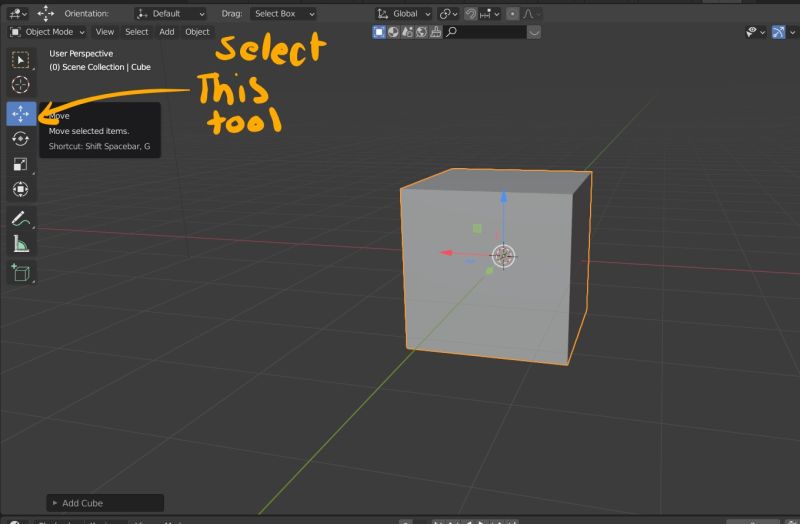Image resolution: width=800 pixels, height=524 pixels.
Task: Open proportional falloff curve dropdown
Action: (x=531, y=14)
